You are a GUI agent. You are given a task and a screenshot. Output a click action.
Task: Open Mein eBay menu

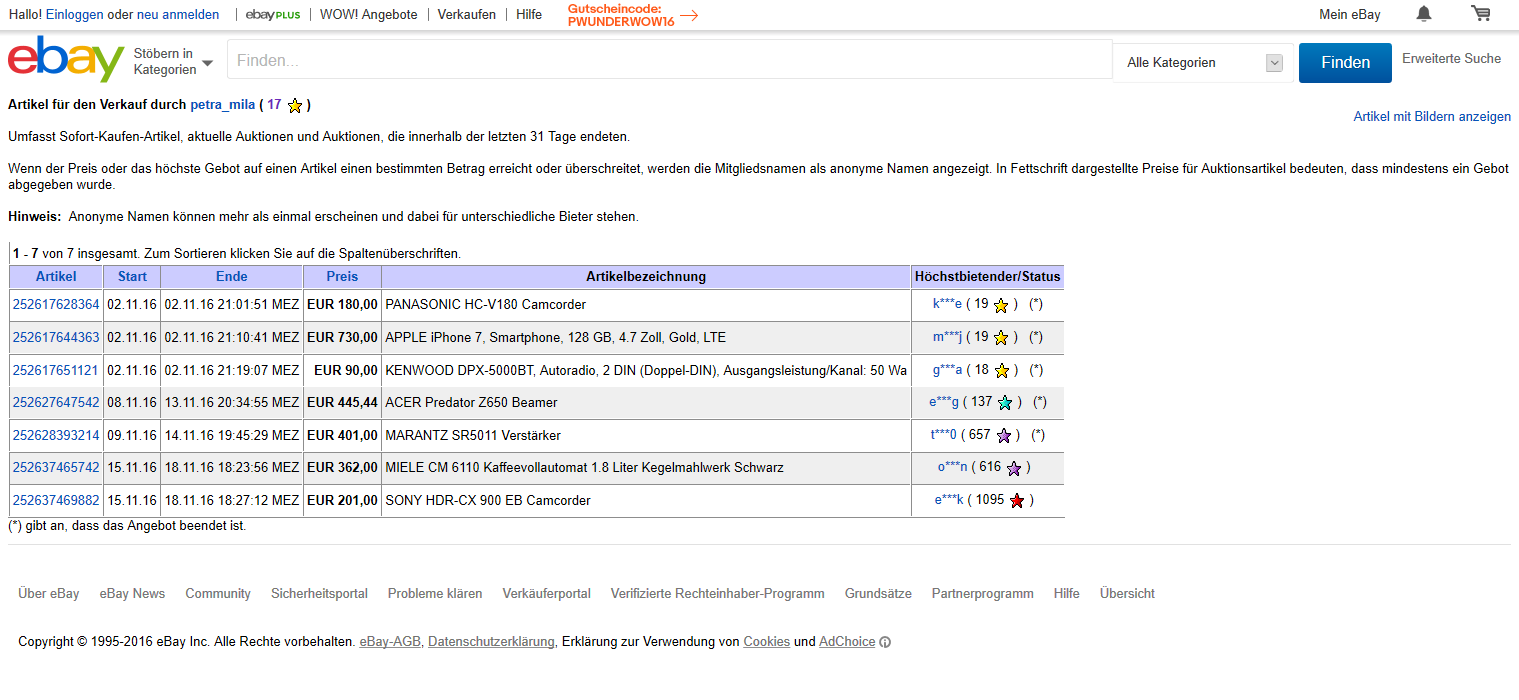1350,14
